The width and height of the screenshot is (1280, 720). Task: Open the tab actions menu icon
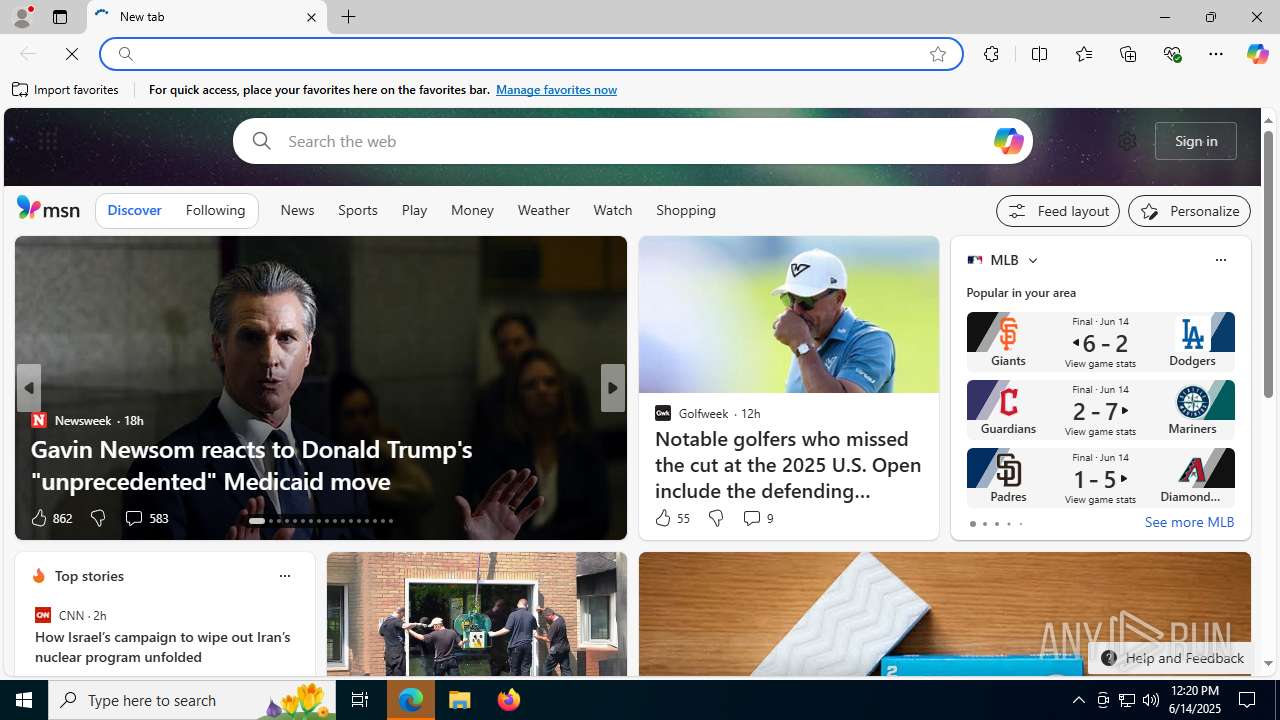pyautogui.click(x=60, y=17)
